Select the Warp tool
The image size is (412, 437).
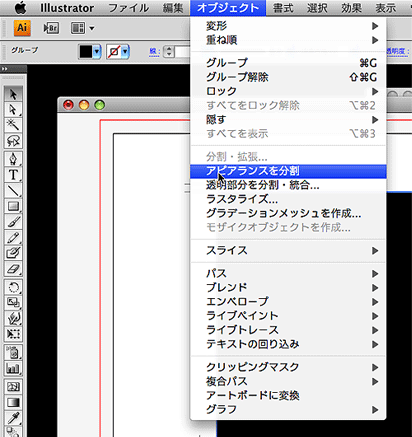13,318
